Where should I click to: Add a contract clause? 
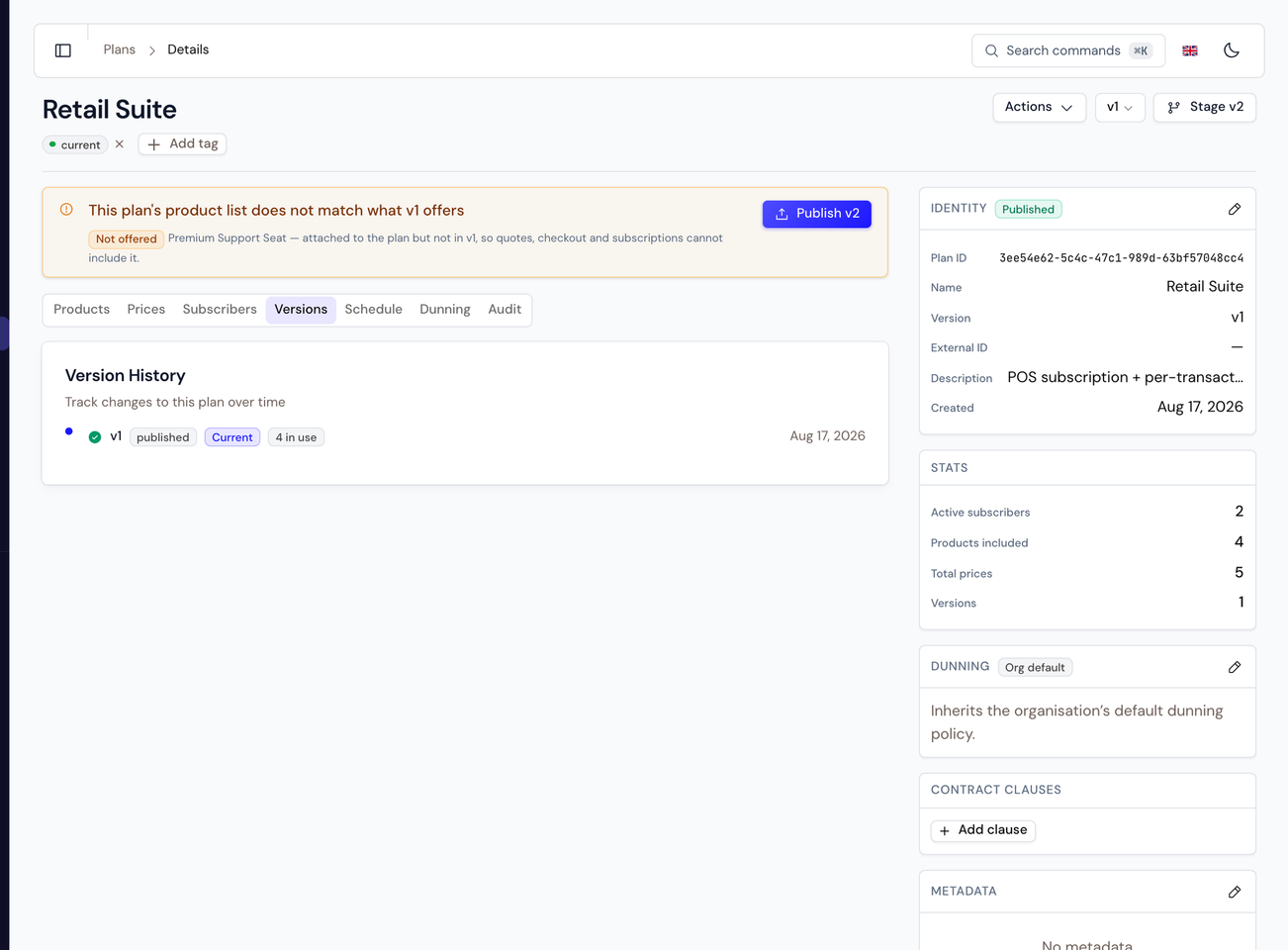[983, 830]
